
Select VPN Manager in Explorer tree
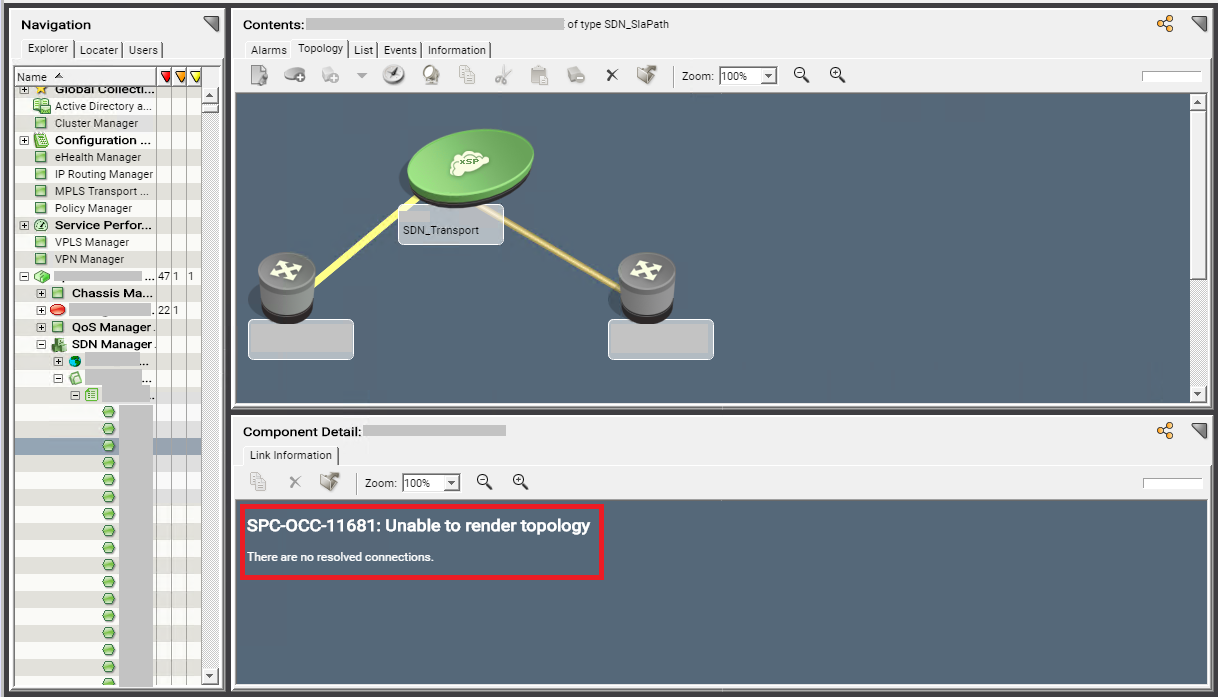pyautogui.click(x=89, y=259)
